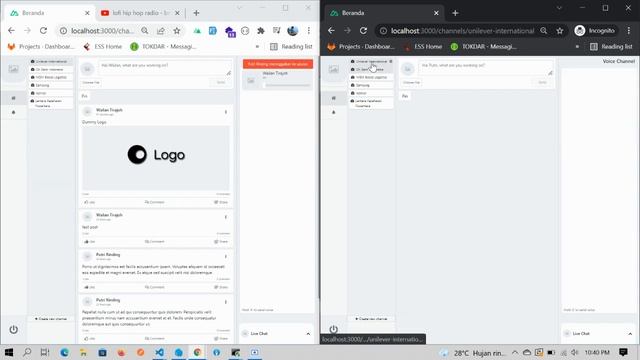Click the post composer text field in left window
Image resolution: width=640 pixels, height=360 pixels.
click(x=164, y=68)
